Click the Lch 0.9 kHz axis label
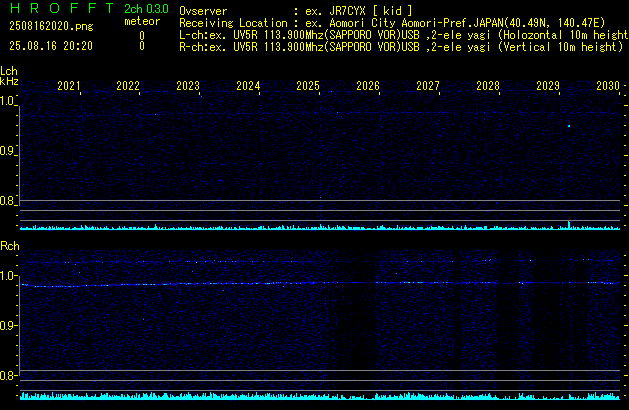The image size is (629, 410). (x=7, y=151)
